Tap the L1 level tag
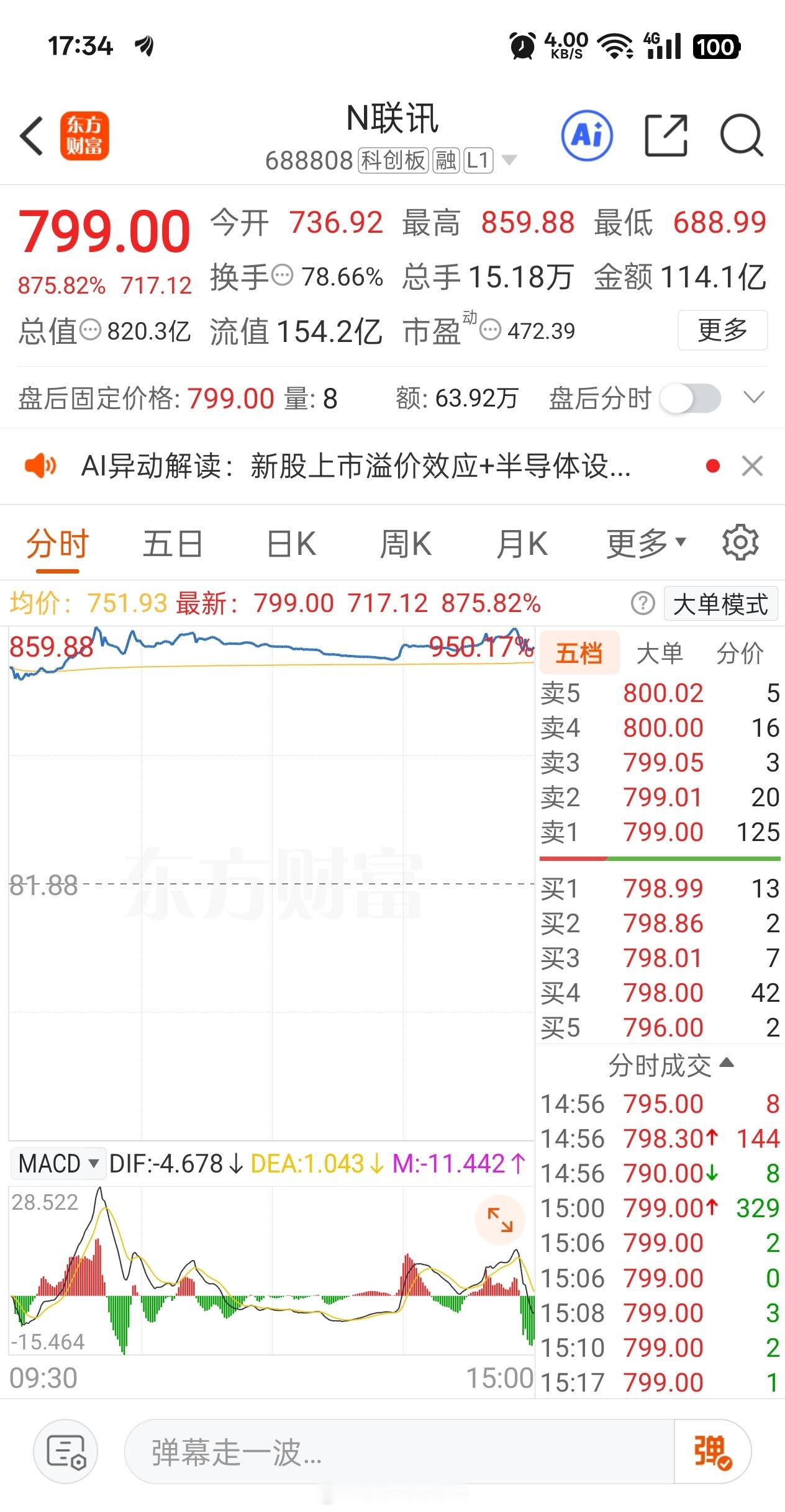 pos(478,160)
